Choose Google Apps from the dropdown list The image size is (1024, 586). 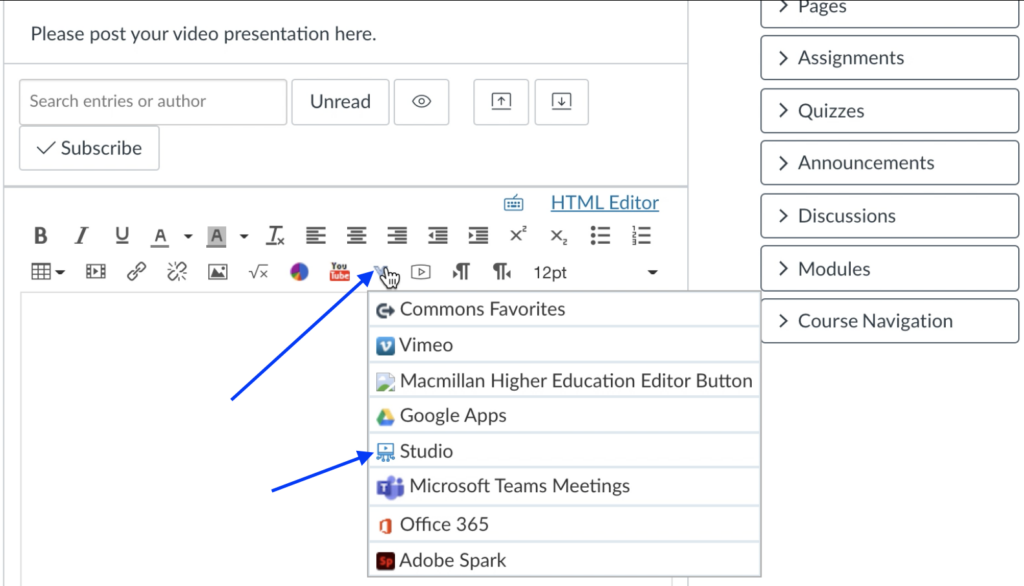(453, 416)
